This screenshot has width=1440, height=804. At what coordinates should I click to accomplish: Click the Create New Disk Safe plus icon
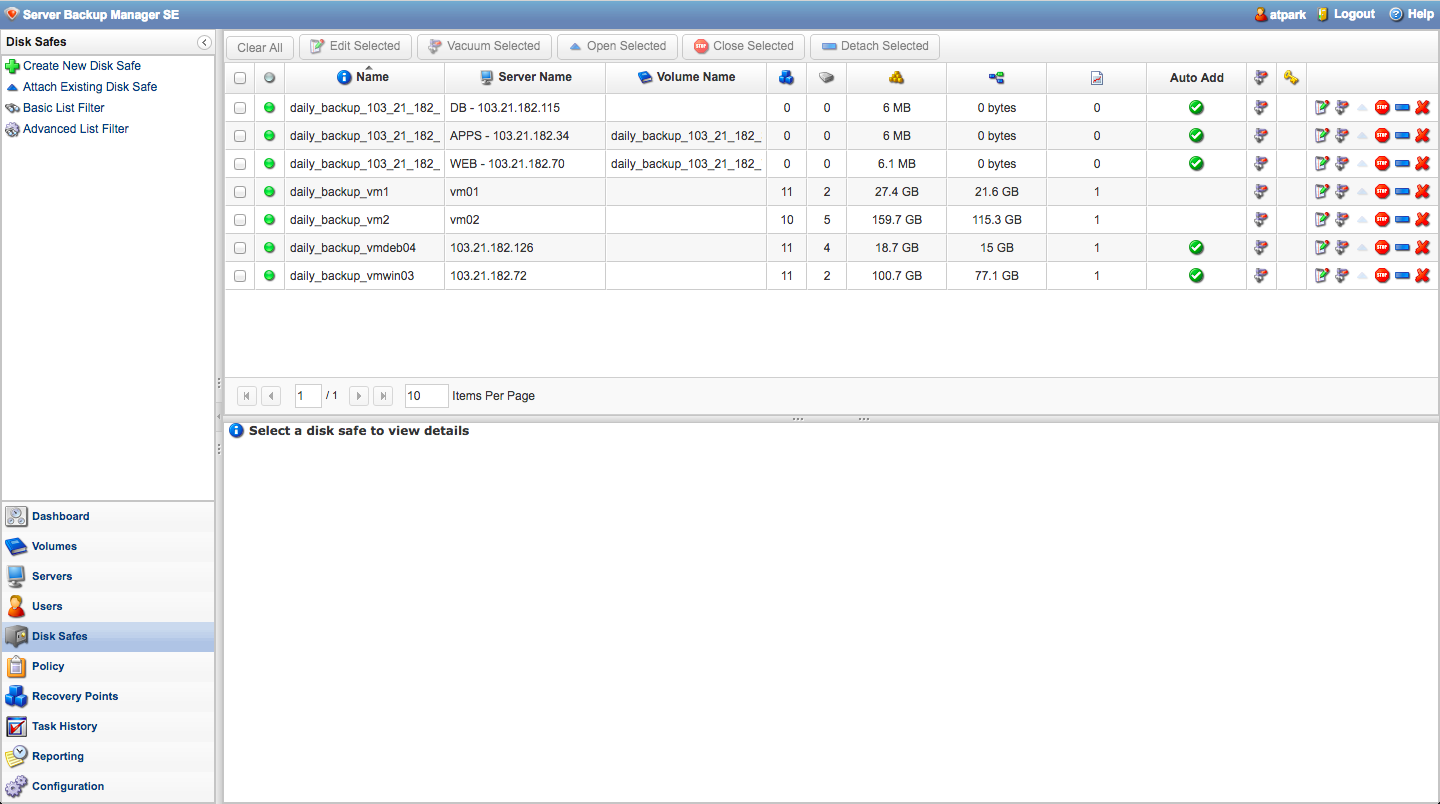(12, 66)
